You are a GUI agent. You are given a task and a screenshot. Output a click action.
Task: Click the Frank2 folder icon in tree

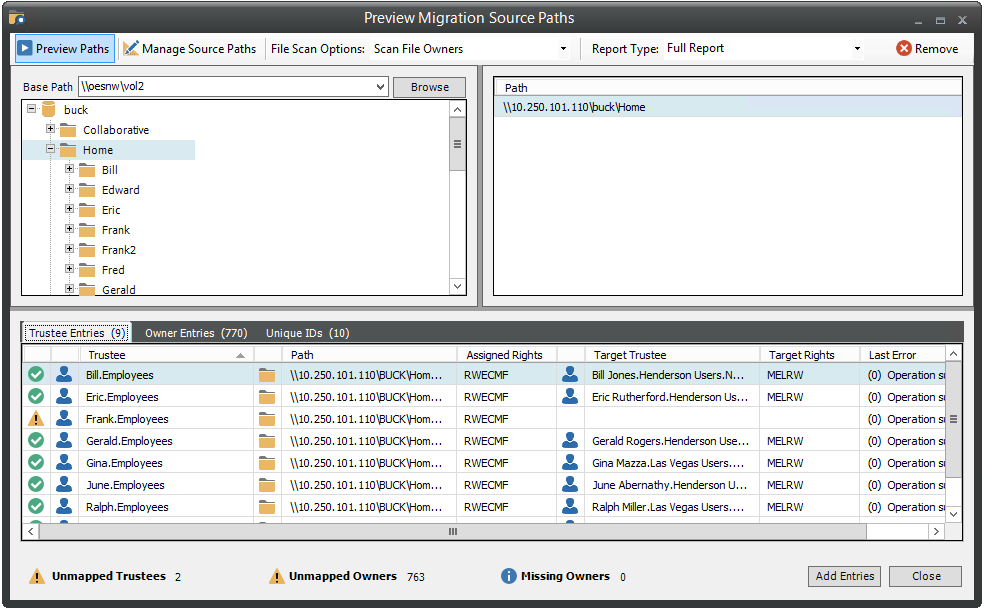(x=87, y=250)
